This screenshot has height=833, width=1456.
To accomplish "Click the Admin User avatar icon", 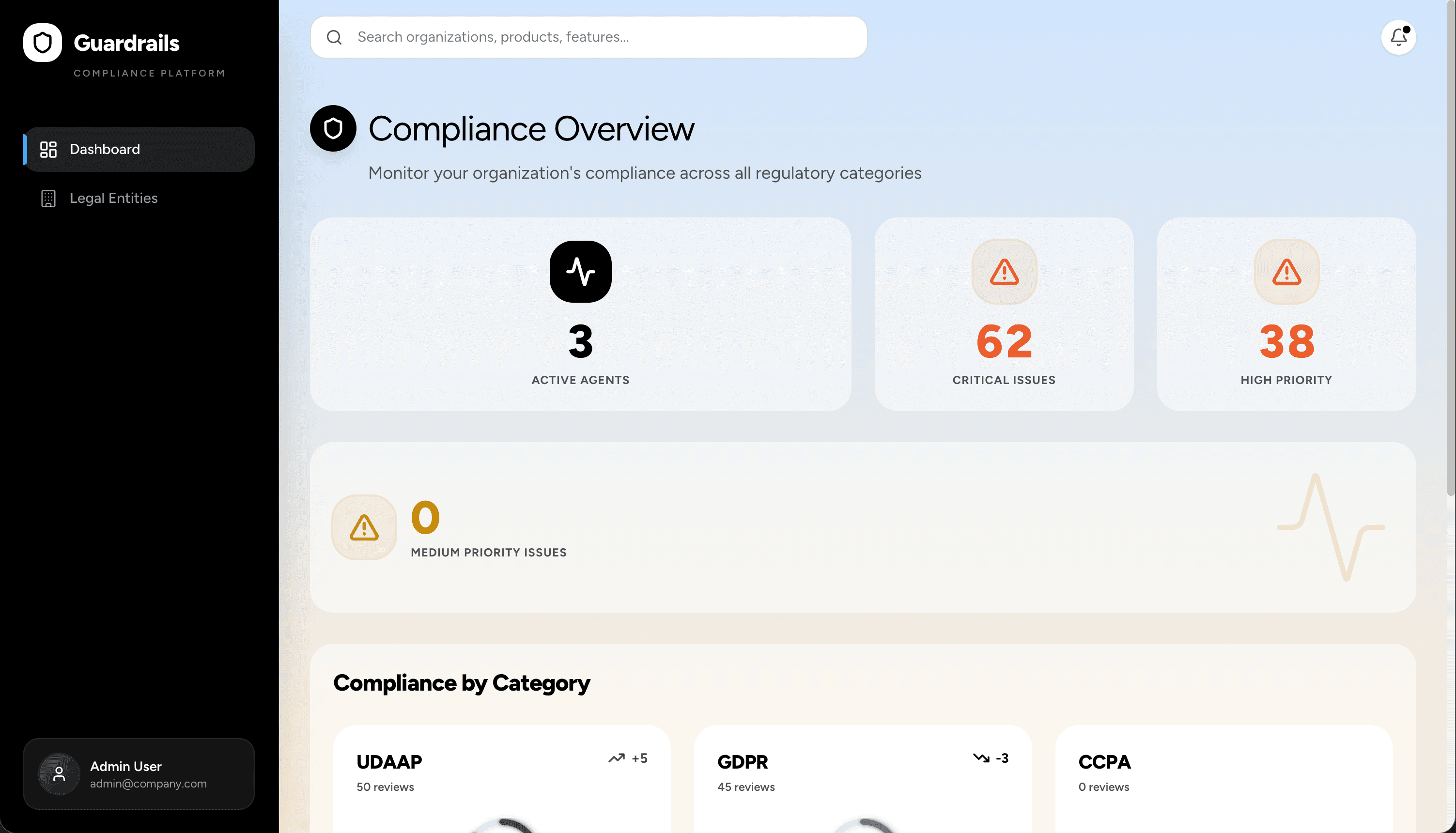I will 59,773.
